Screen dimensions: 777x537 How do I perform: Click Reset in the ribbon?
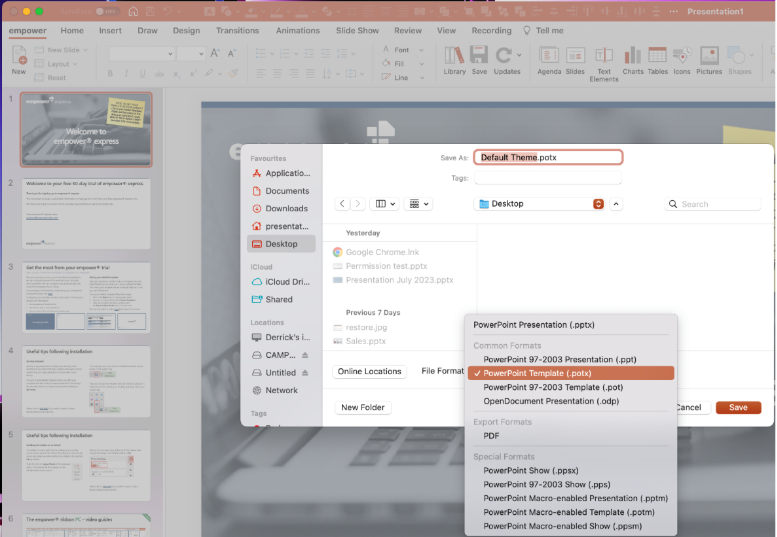[x=50, y=78]
